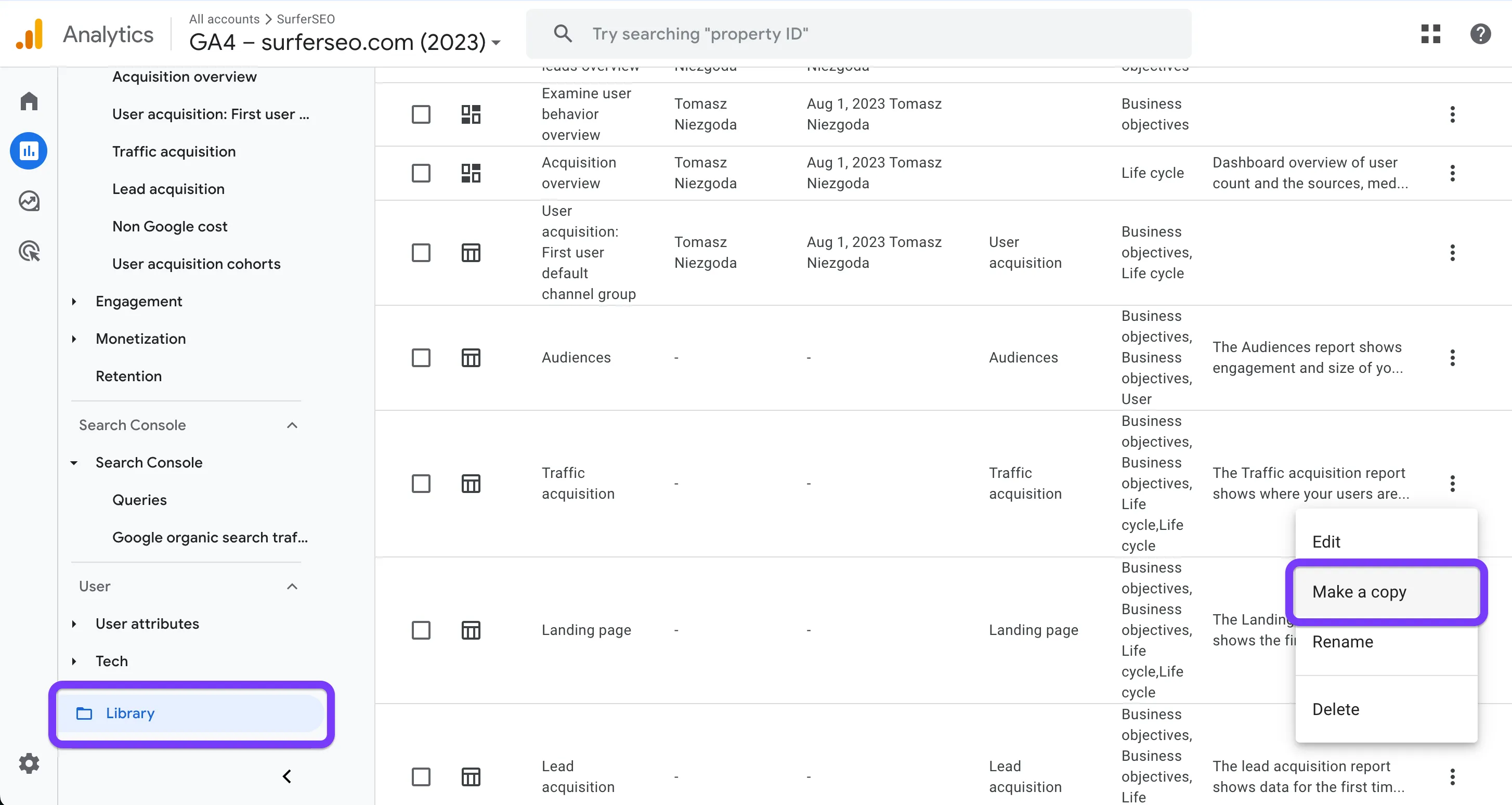
Task: Open the Library link
Action: point(131,713)
